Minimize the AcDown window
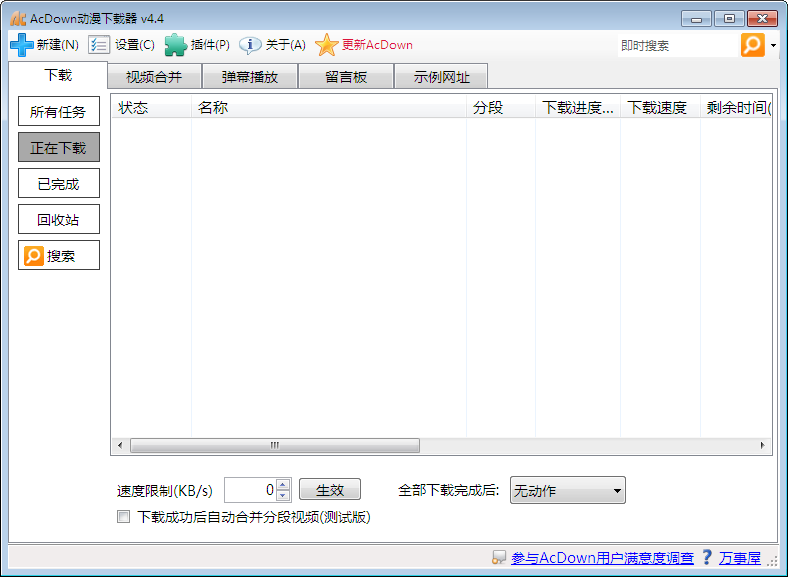788x577 pixels. [x=697, y=19]
